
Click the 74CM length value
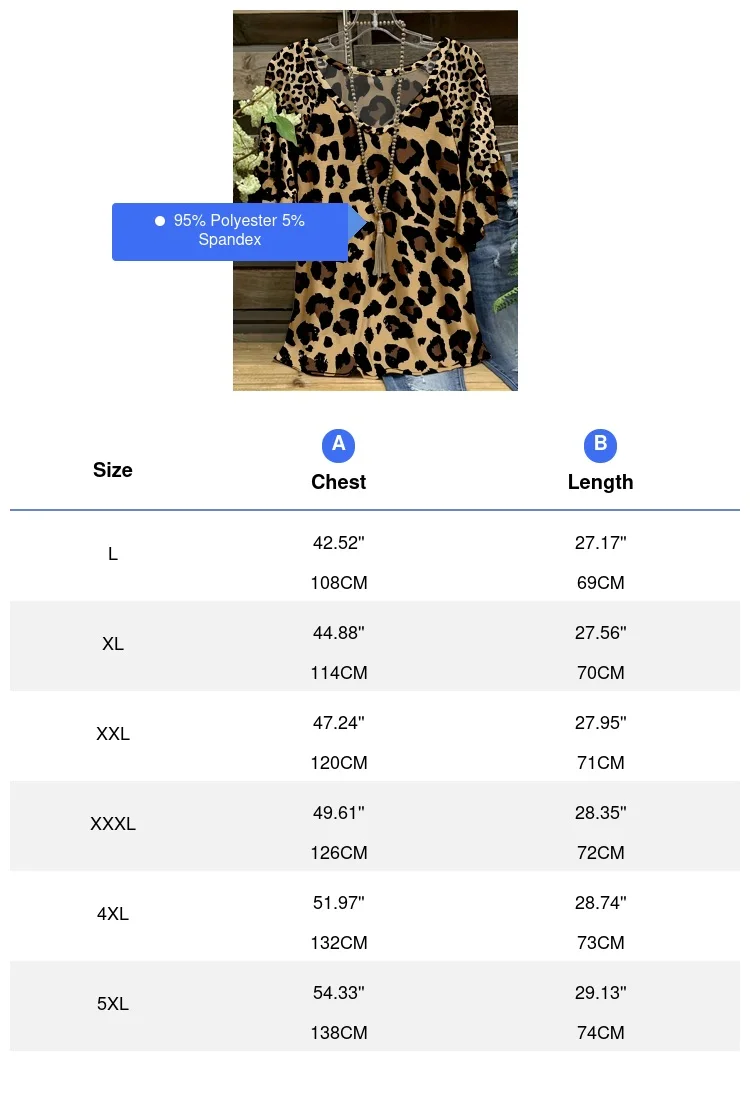pos(600,1033)
